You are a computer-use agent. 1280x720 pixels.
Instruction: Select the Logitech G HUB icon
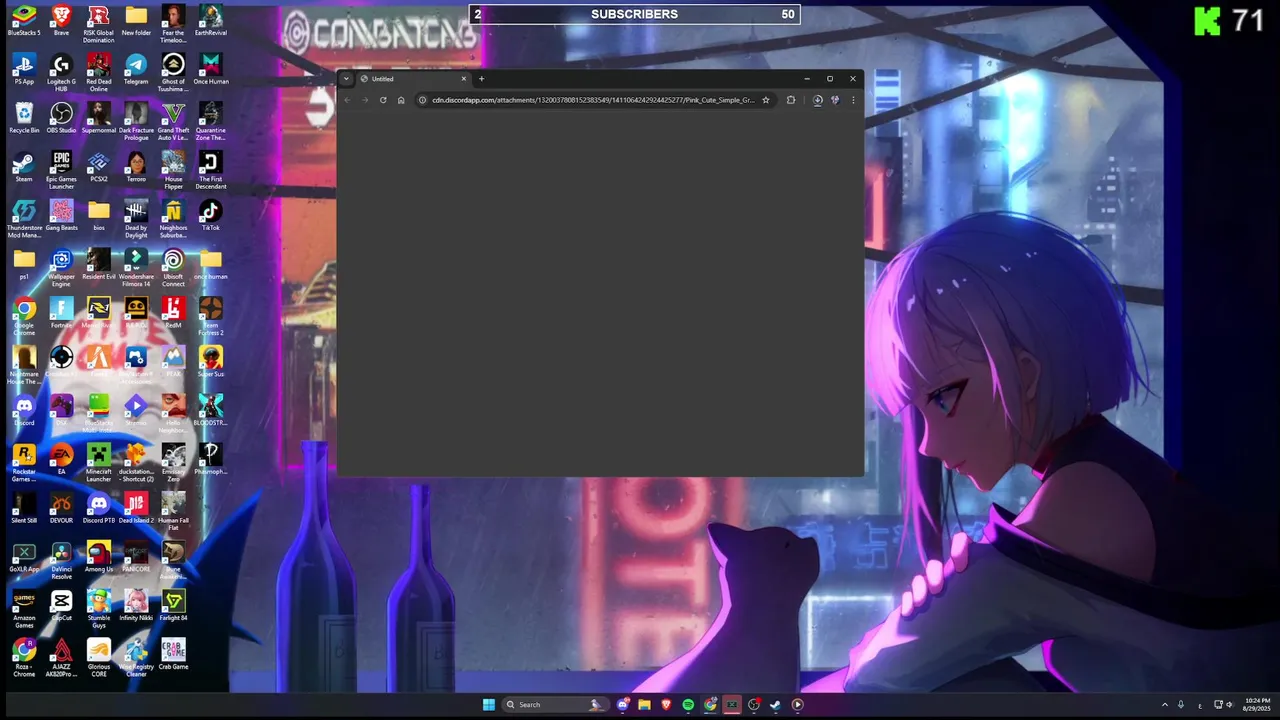[61, 73]
